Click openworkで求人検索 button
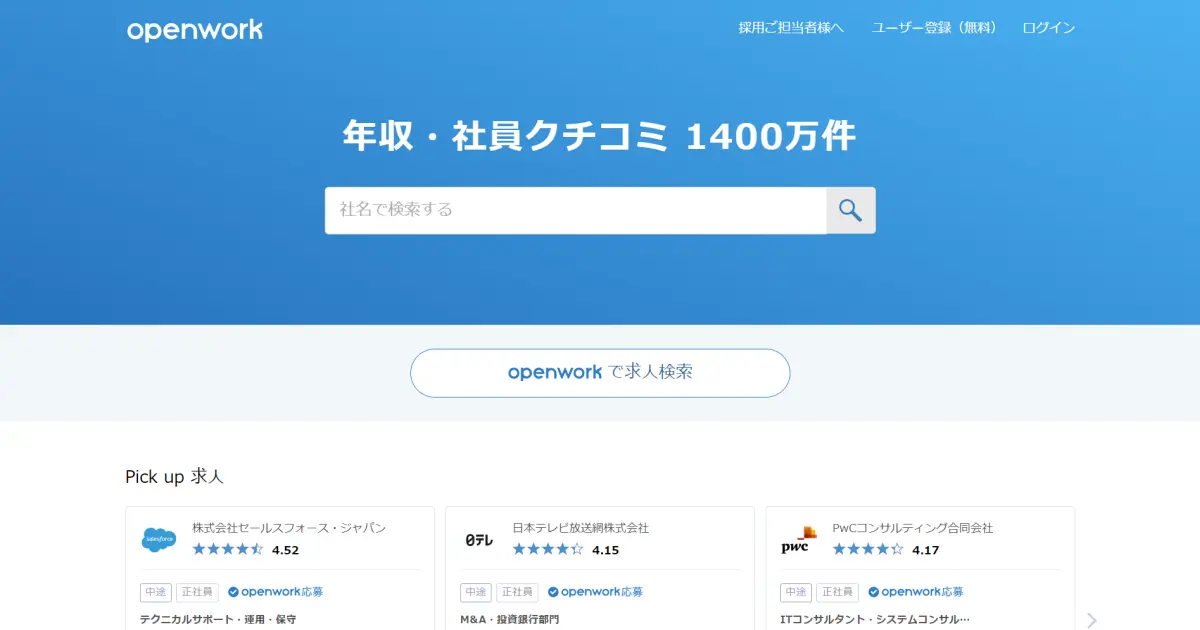Viewport: 1200px width, 630px height. tap(600, 373)
